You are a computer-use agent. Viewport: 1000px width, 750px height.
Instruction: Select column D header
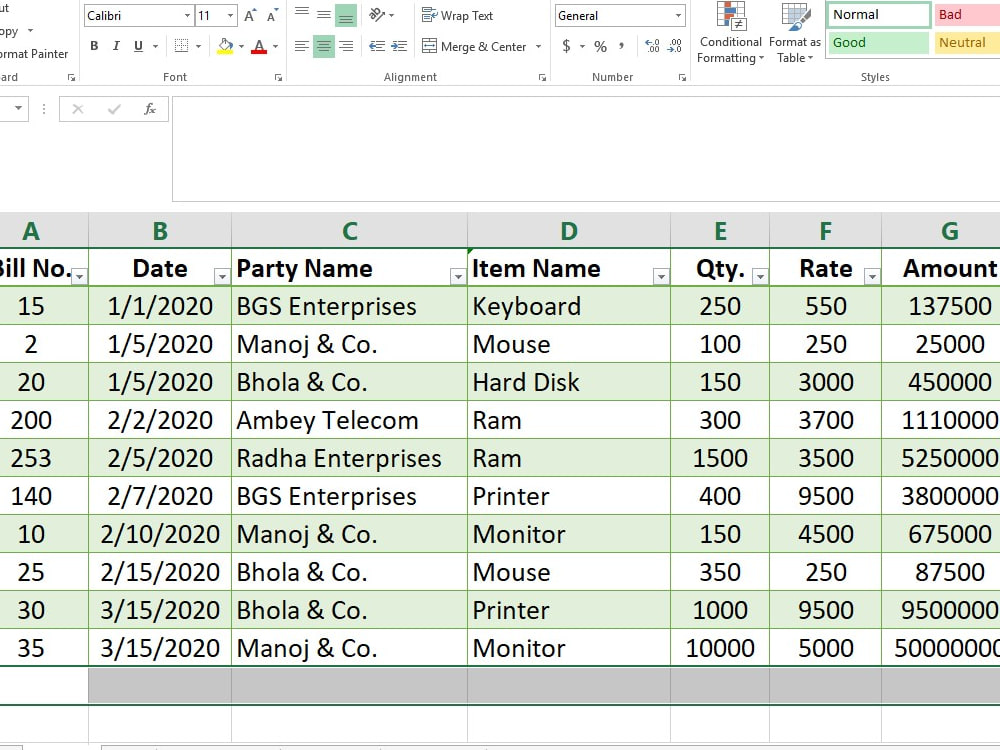pos(569,230)
